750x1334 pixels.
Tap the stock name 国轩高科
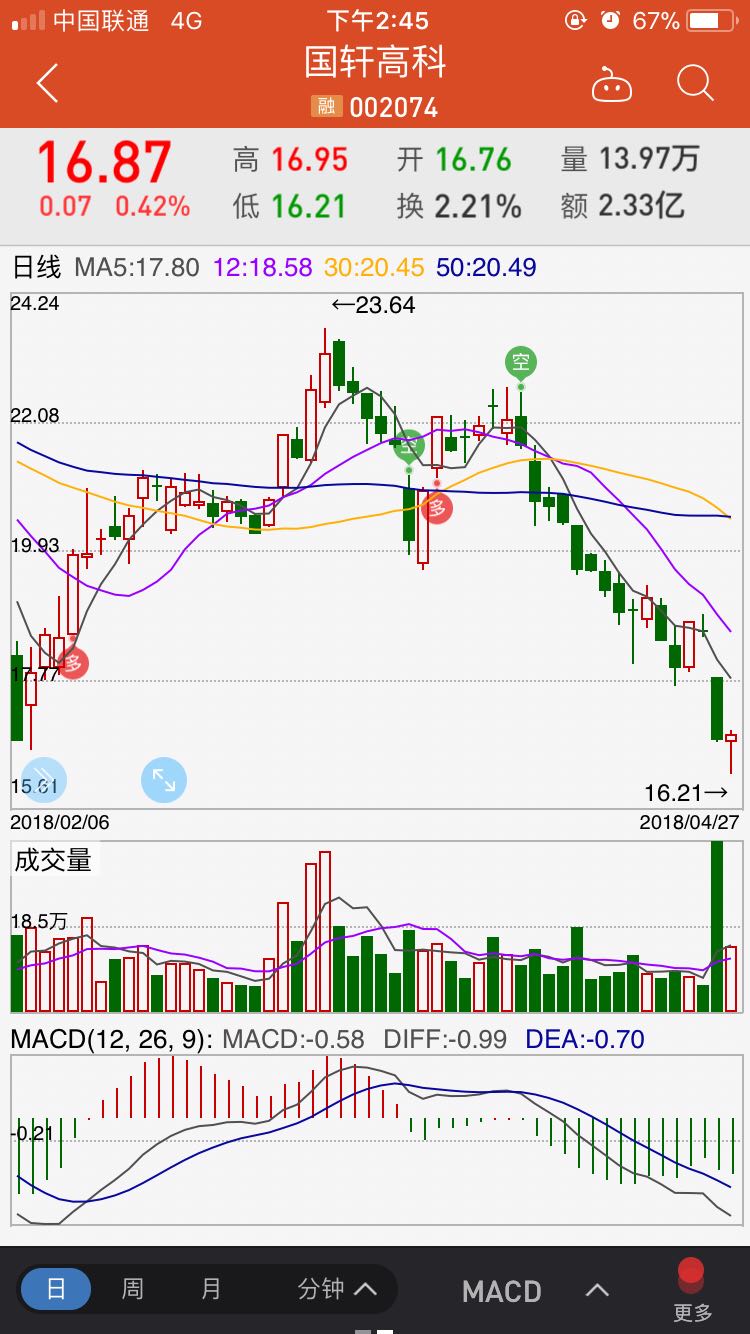tap(375, 62)
